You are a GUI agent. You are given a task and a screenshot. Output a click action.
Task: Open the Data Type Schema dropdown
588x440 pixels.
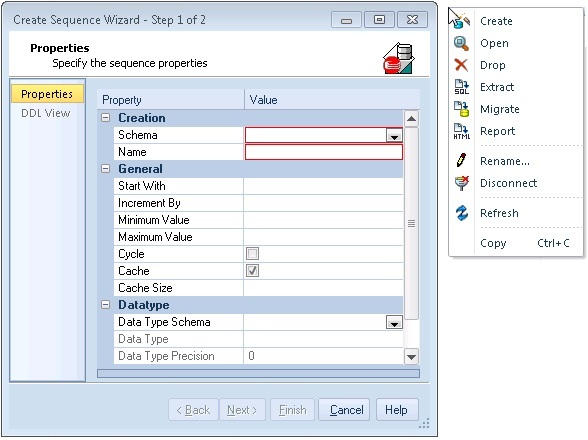point(394,322)
